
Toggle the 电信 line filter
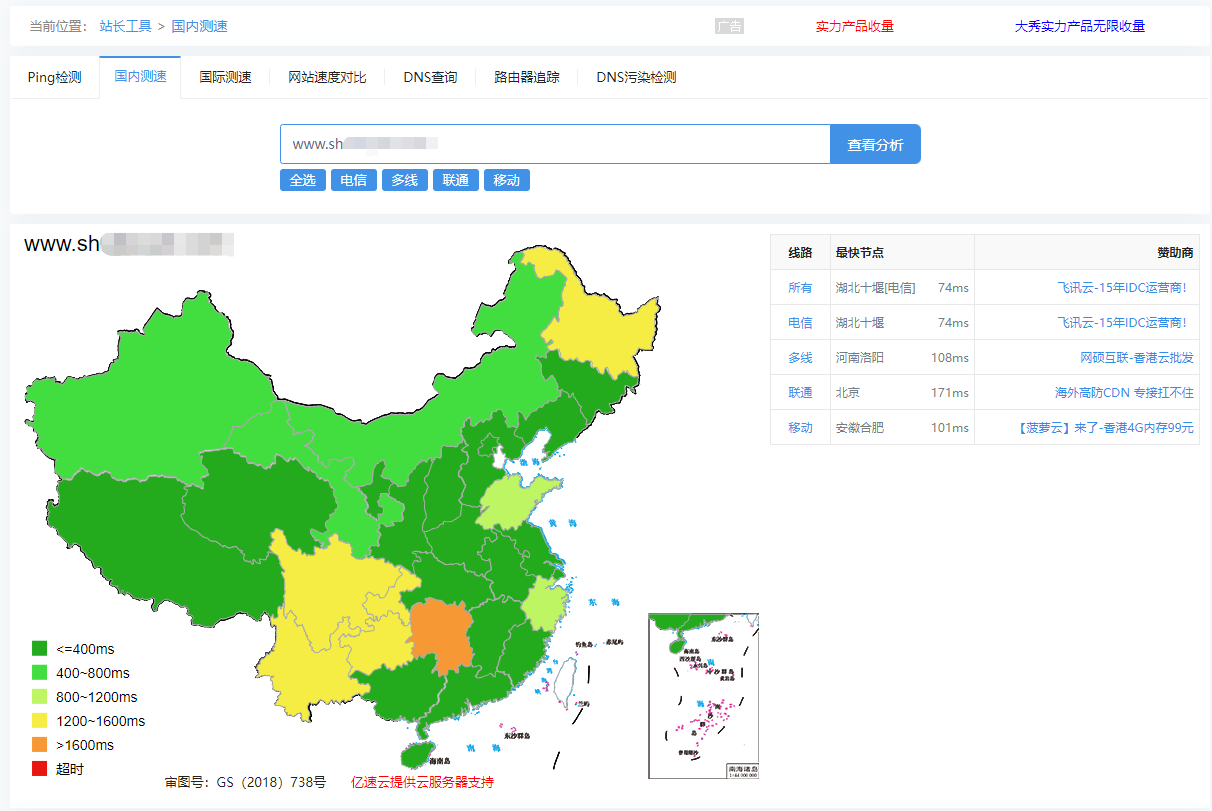tap(354, 180)
